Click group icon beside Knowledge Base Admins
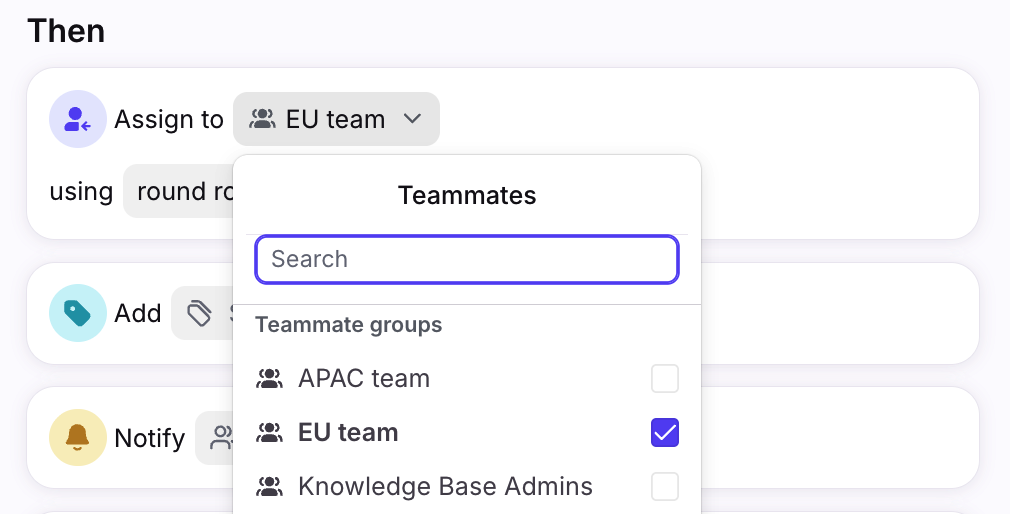The width and height of the screenshot is (1010, 514). 269,487
